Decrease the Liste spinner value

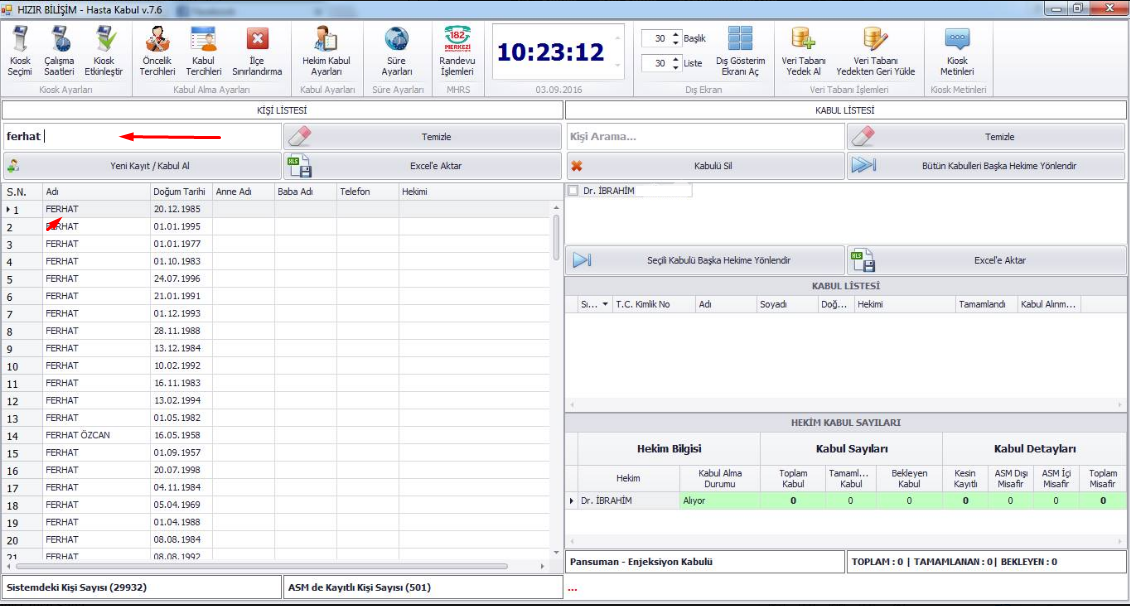[x=676, y=67]
